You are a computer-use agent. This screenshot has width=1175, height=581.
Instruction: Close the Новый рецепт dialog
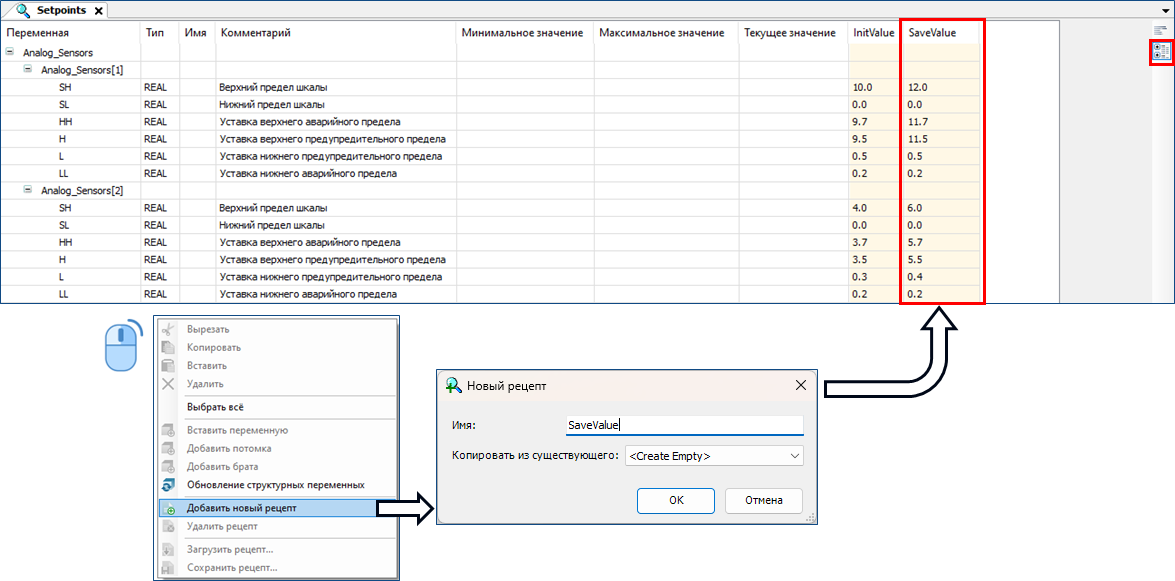coord(800,385)
